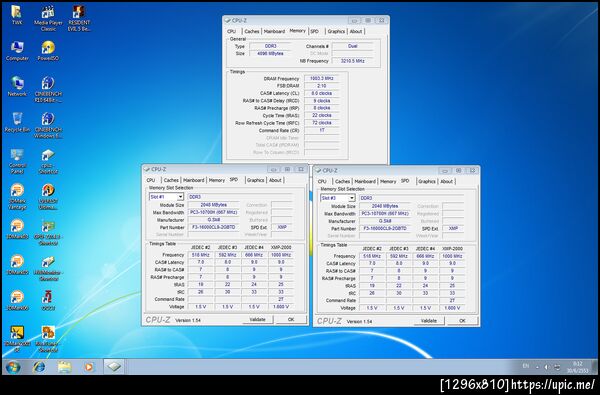
Task: Launch the 3DMark06 shortcut
Action: pos(17,300)
